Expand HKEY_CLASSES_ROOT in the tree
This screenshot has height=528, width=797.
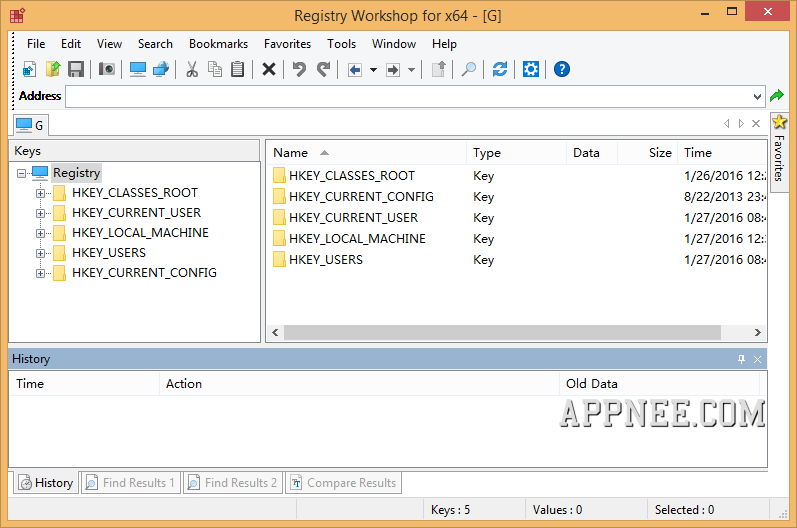click(x=40, y=193)
